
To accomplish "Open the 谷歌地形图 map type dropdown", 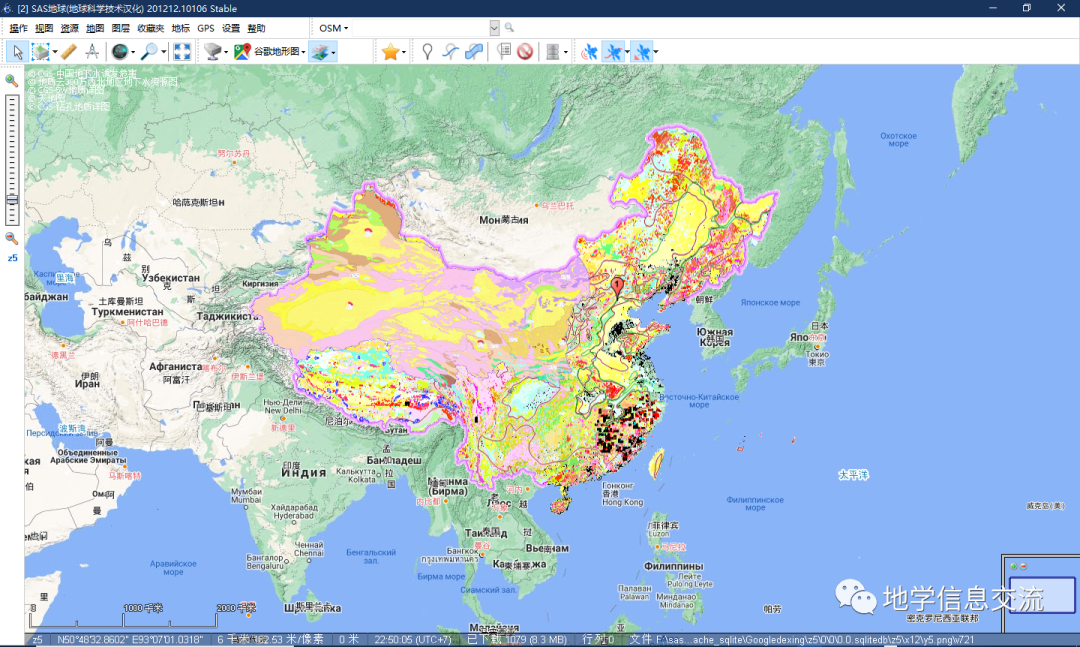I will (x=280, y=52).
